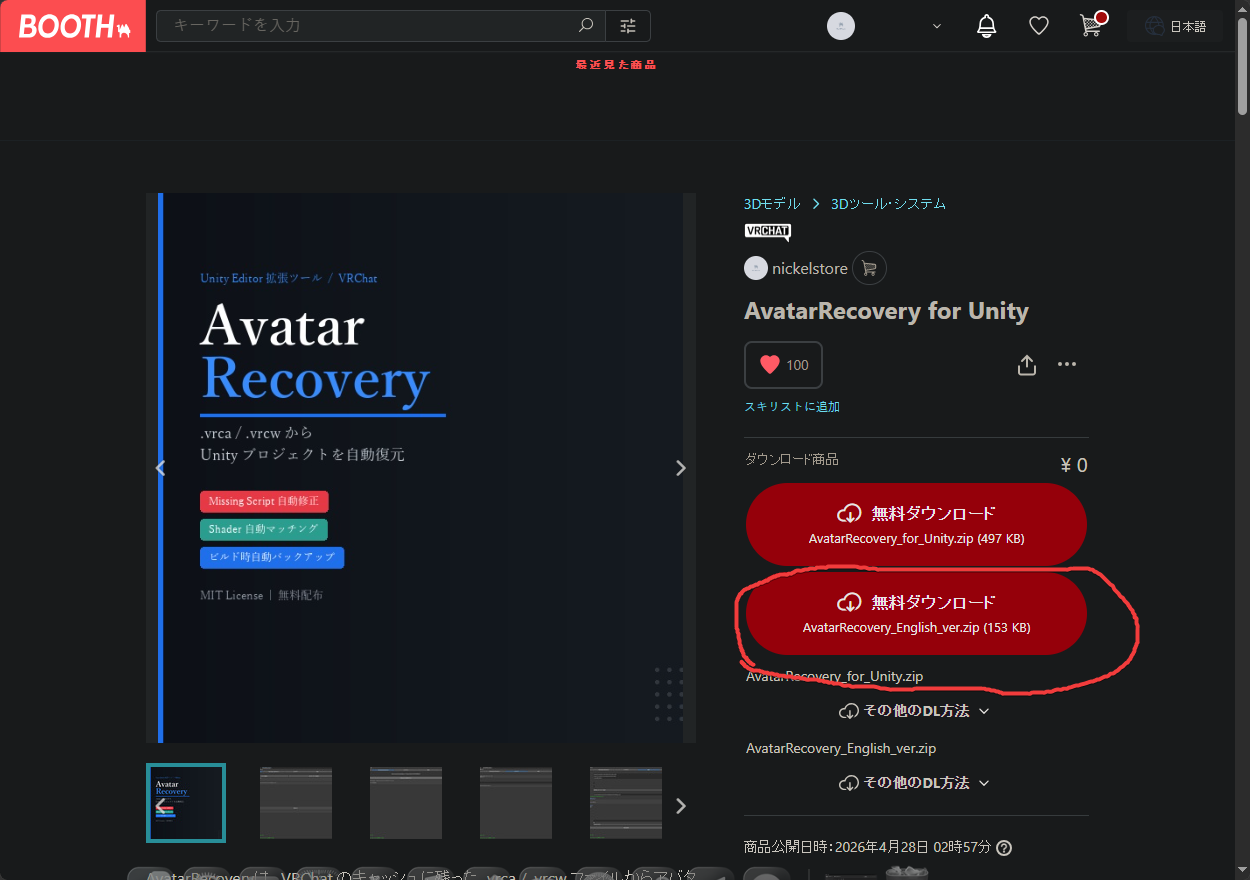Run search with the magnifier icon
This screenshot has height=880, width=1250.
click(x=586, y=25)
